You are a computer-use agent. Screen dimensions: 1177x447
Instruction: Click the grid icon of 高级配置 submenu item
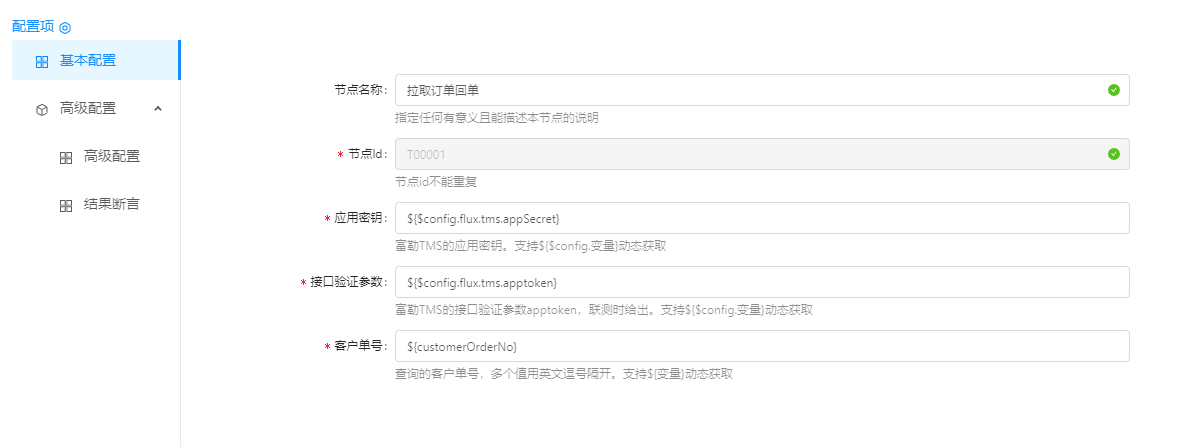point(66,157)
